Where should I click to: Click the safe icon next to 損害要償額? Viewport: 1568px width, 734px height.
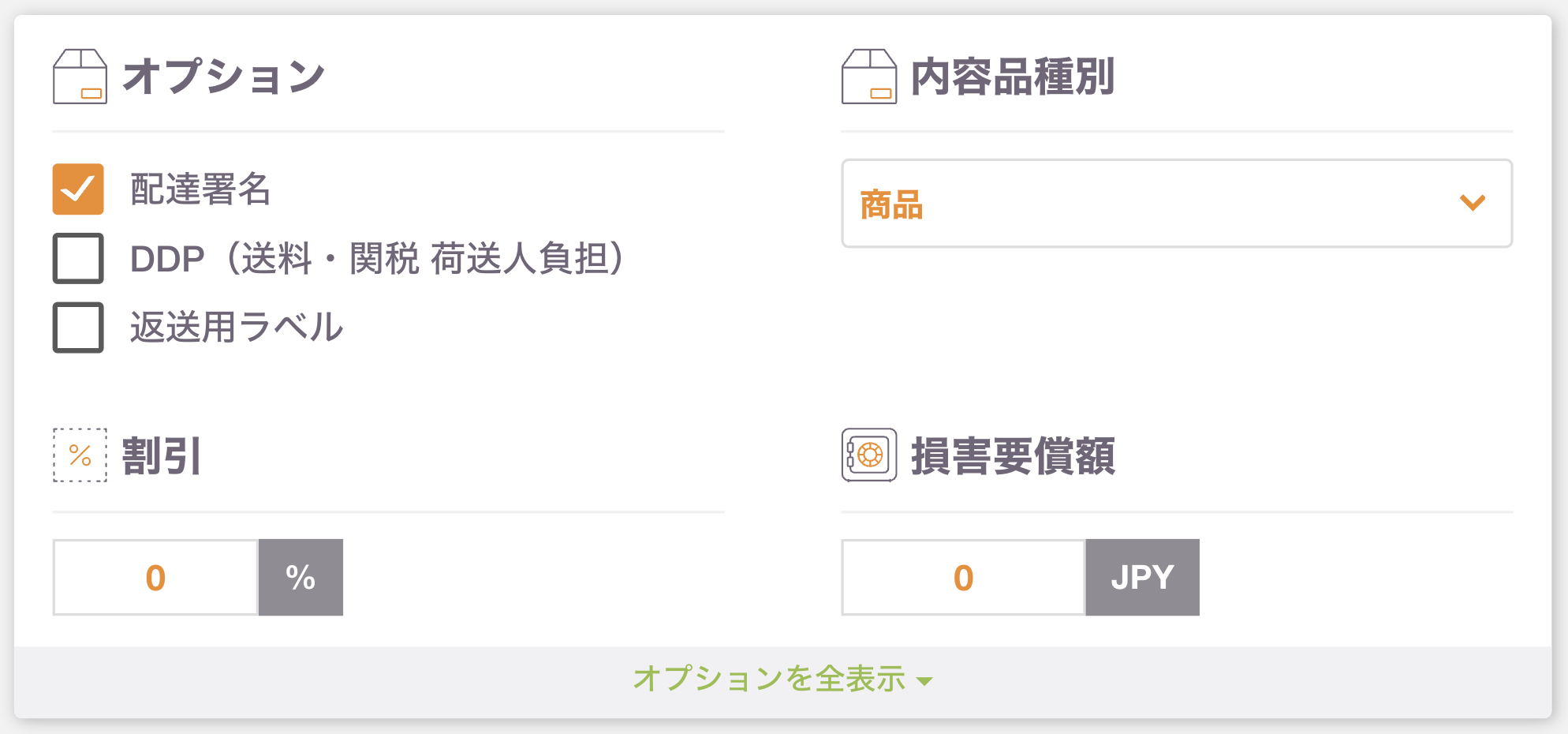pos(868,455)
